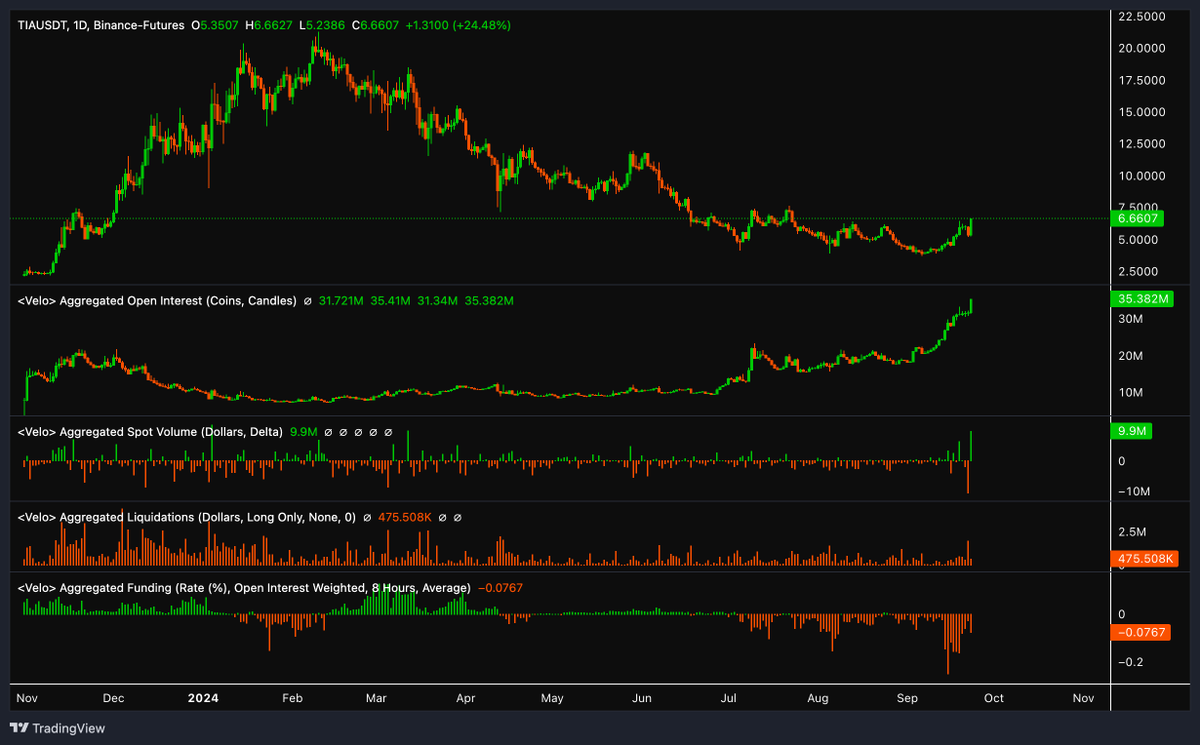Click the 31.721M open interest value
This screenshot has height=745, width=1200.
coord(342,300)
